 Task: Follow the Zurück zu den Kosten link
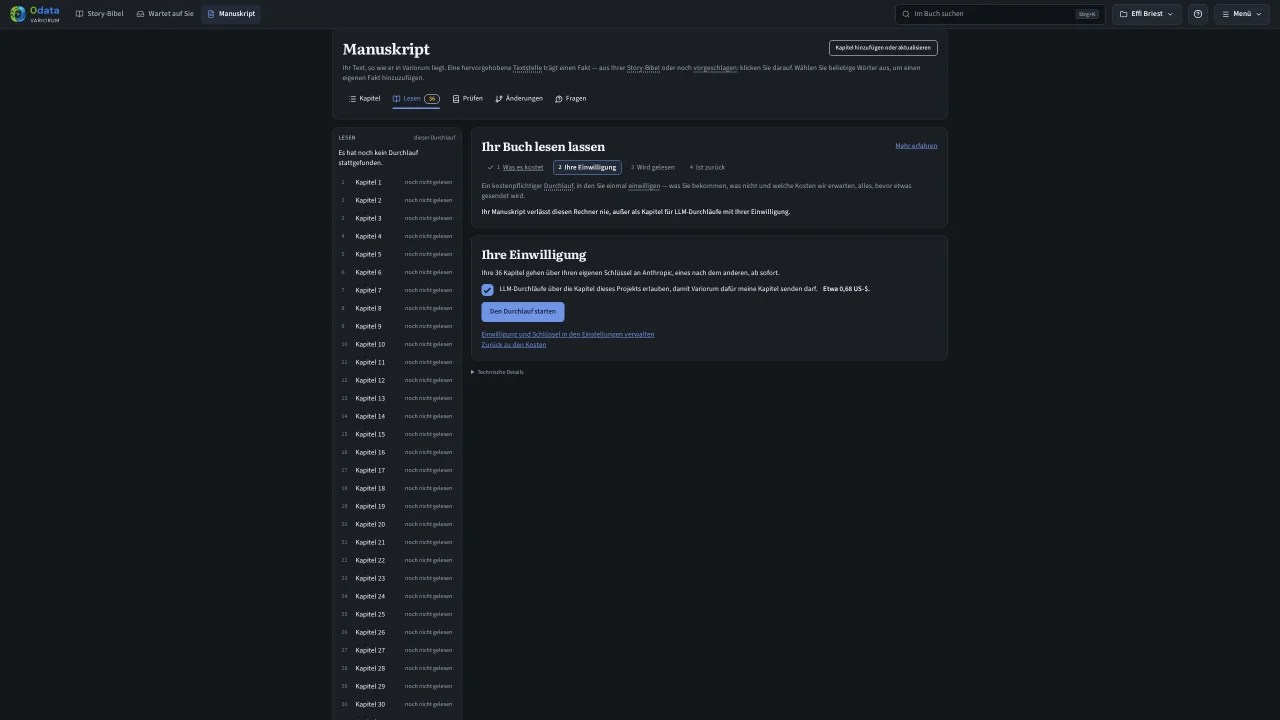point(514,345)
